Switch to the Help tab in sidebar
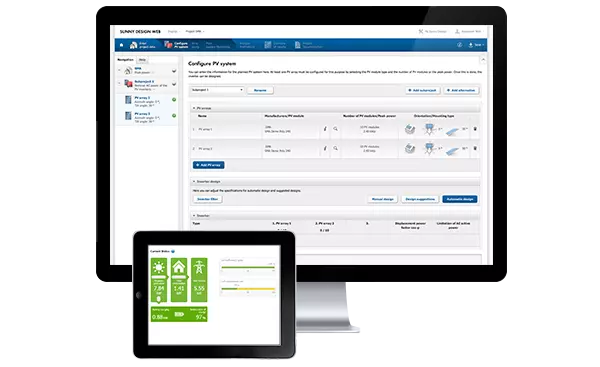600x367 pixels. [142, 60]
